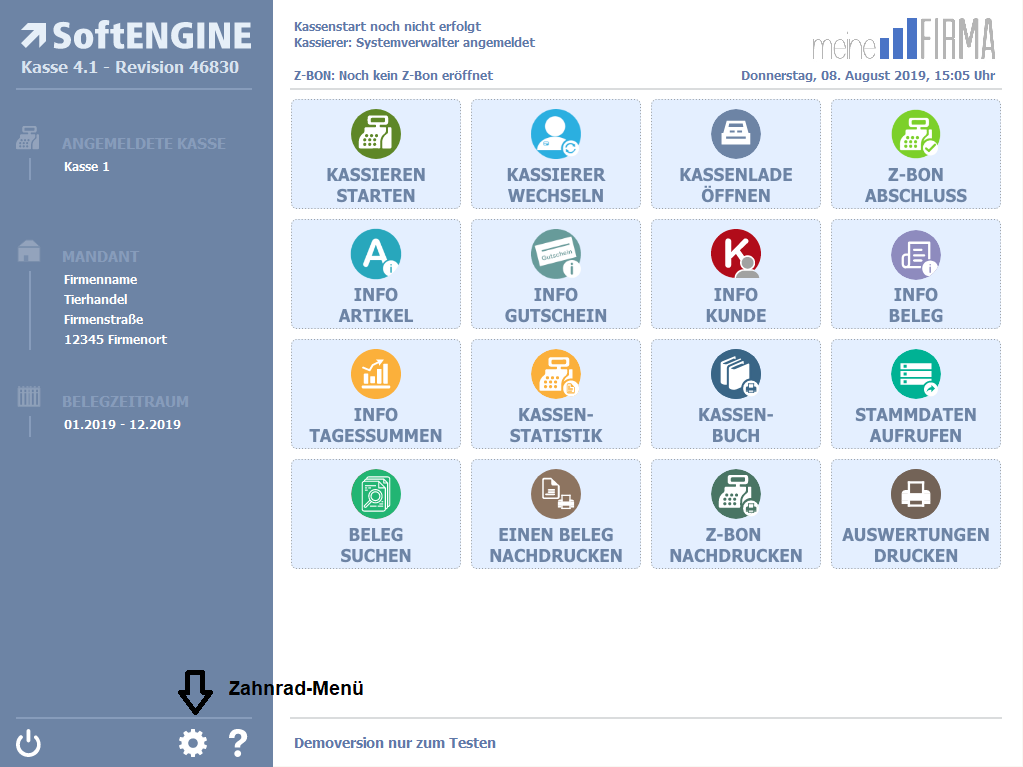This screenshot has height=767, width=1023.
Task: Open the Info Kunde customer tile
Action: pos(736,274)
